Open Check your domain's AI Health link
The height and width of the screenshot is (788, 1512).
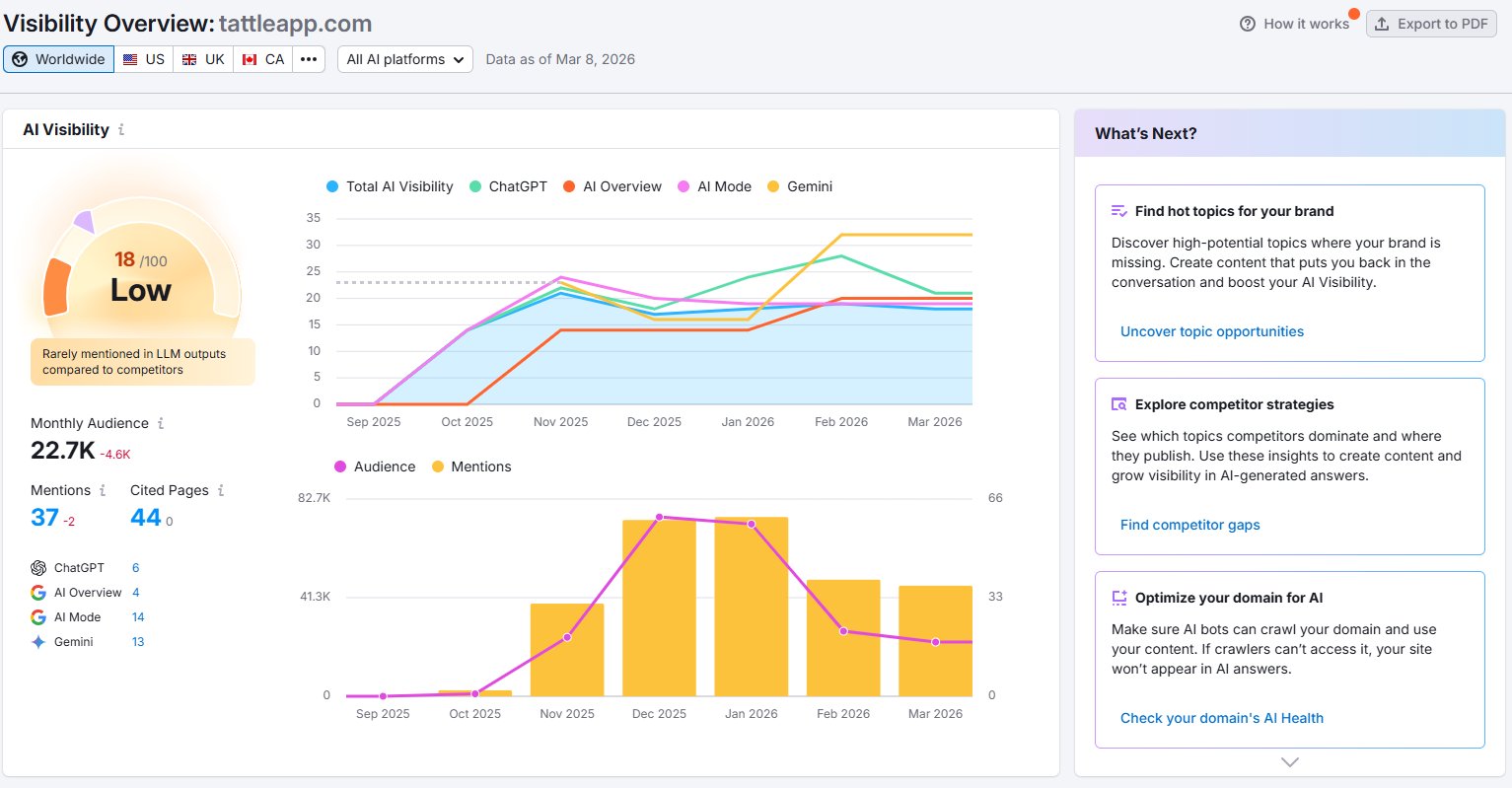point(1222,718)
